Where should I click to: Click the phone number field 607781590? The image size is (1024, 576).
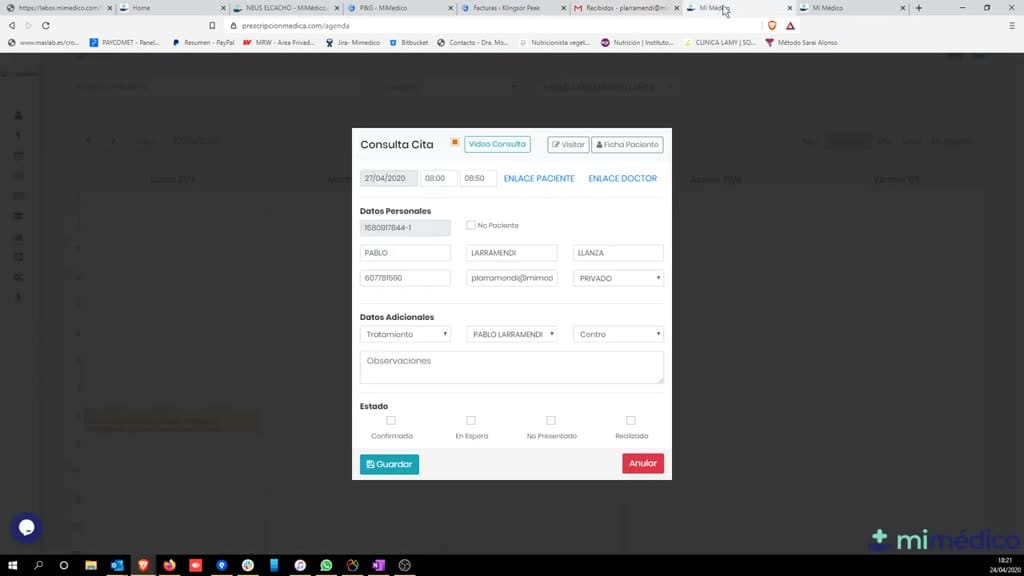[405, 278]
